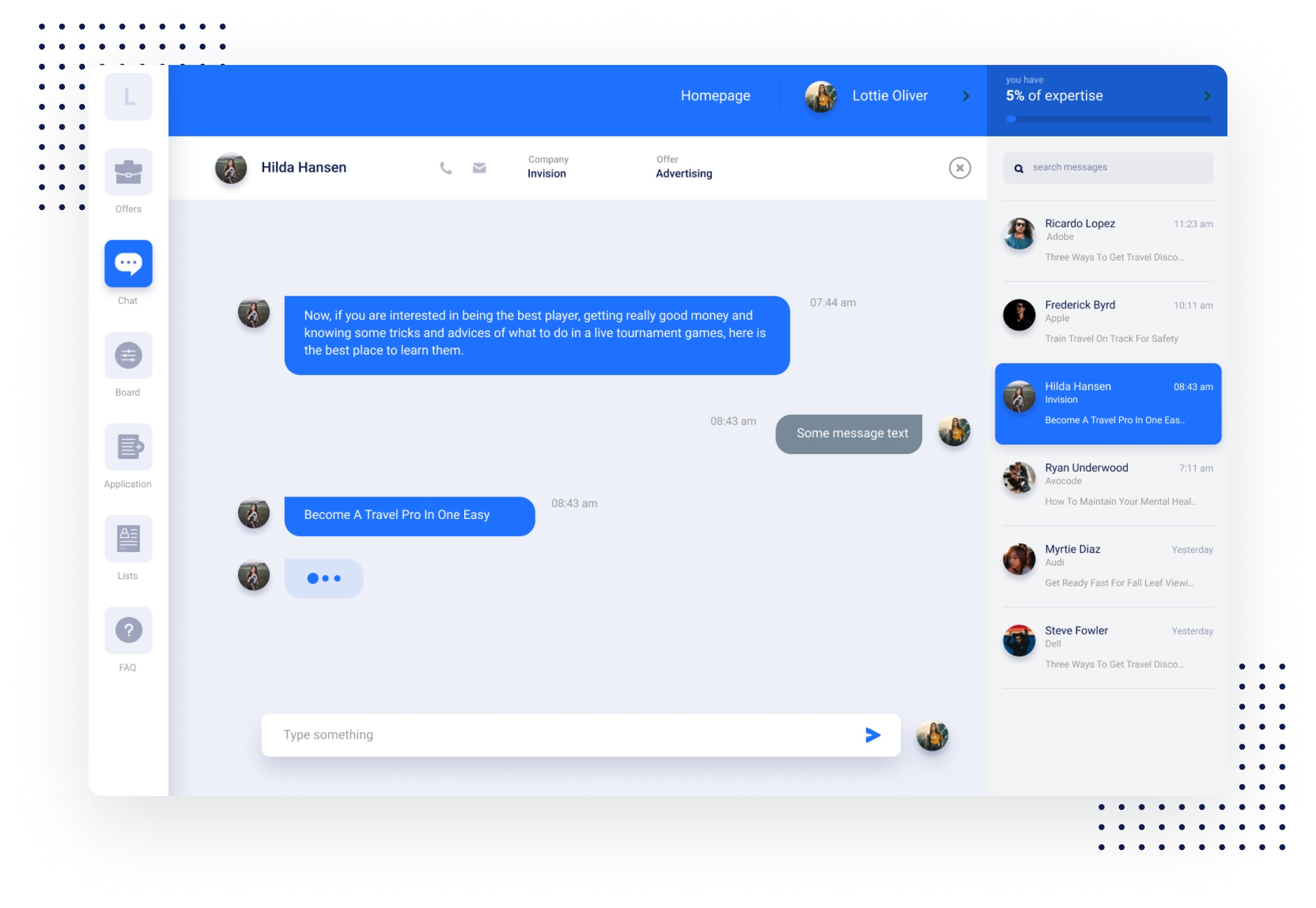Screen dimensions: 1316x908
Task: Go to Homepage in top bar
Action: pos(715,96)
